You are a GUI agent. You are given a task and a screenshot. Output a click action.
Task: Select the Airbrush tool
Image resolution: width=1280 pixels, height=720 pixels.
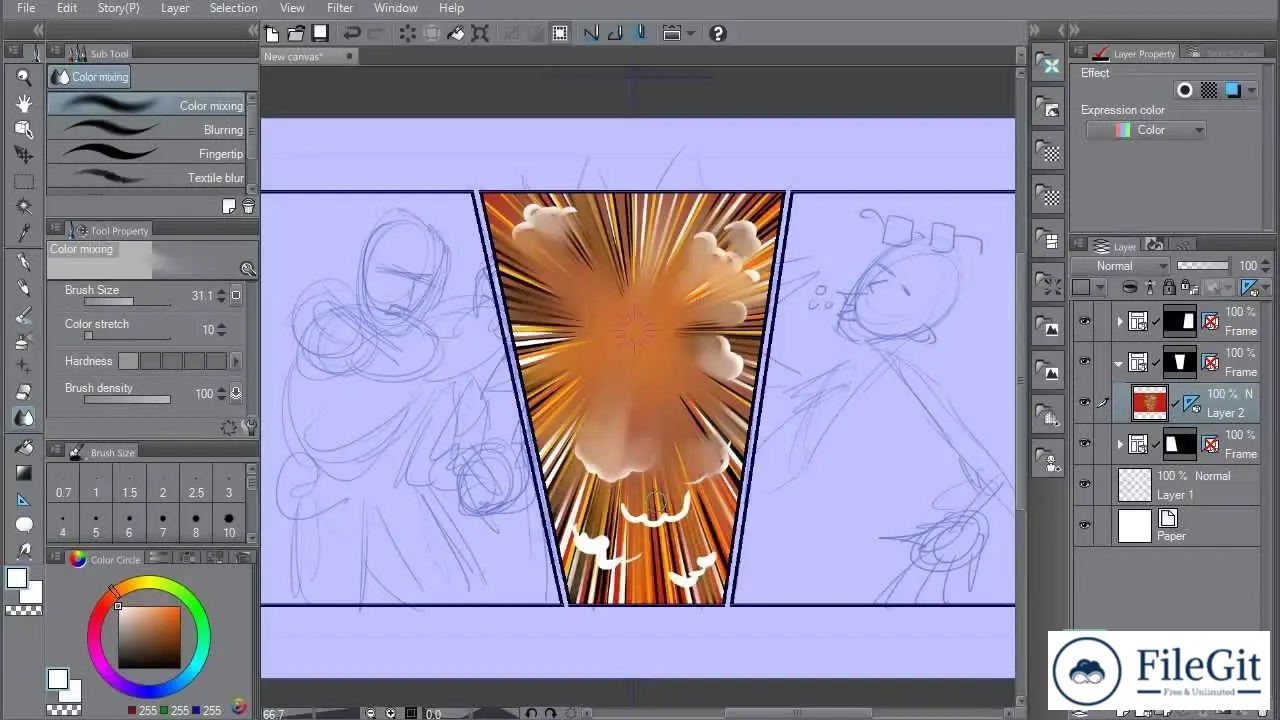click(24, 341)
